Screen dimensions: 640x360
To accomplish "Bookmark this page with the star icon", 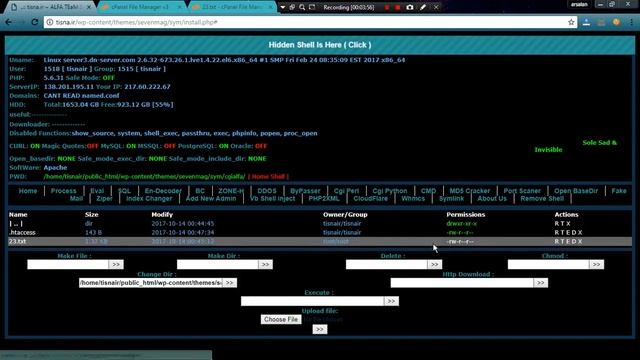I will tap(571, 22).
